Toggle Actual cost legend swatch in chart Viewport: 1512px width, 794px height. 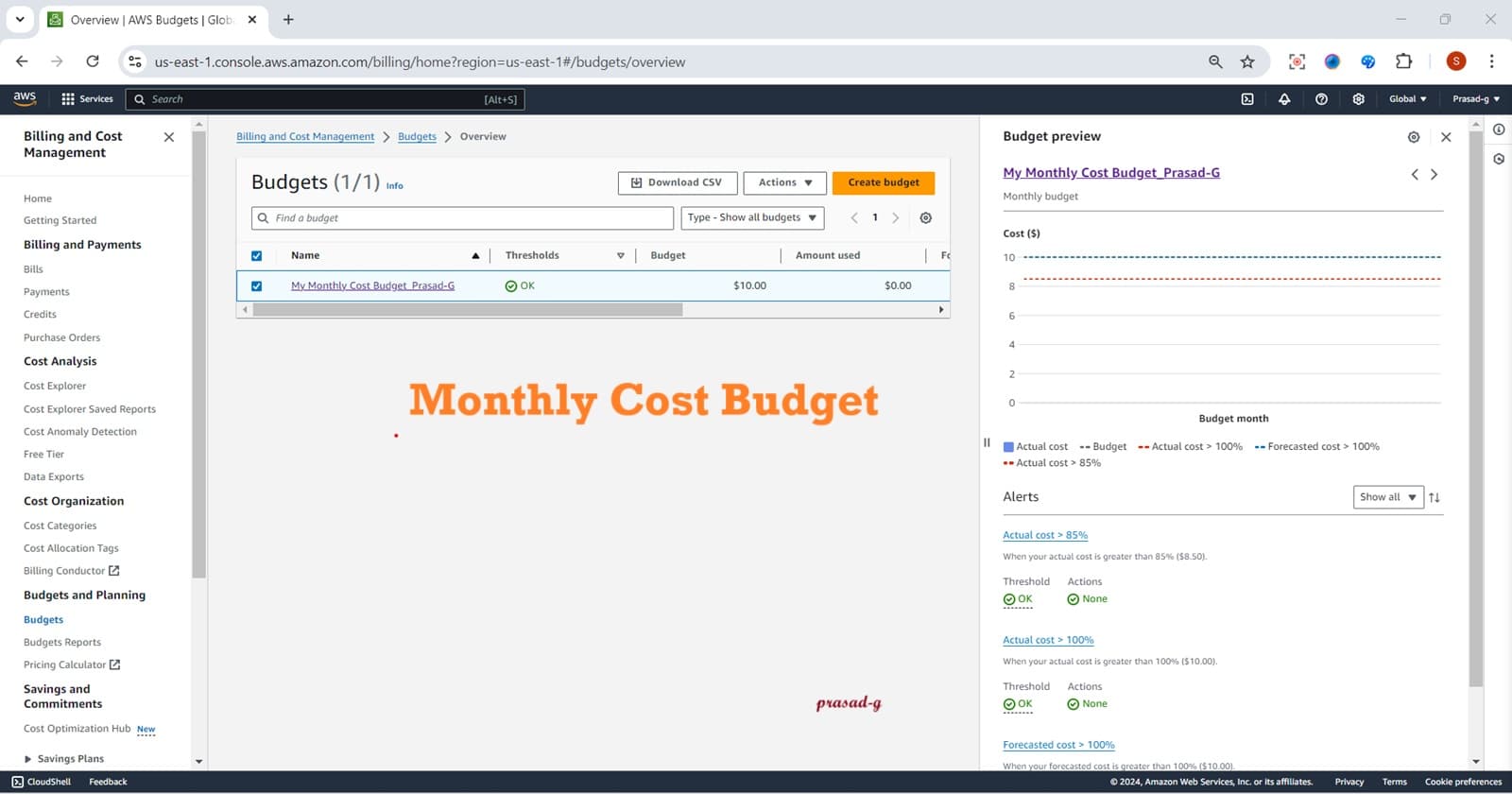(1008, 447)
